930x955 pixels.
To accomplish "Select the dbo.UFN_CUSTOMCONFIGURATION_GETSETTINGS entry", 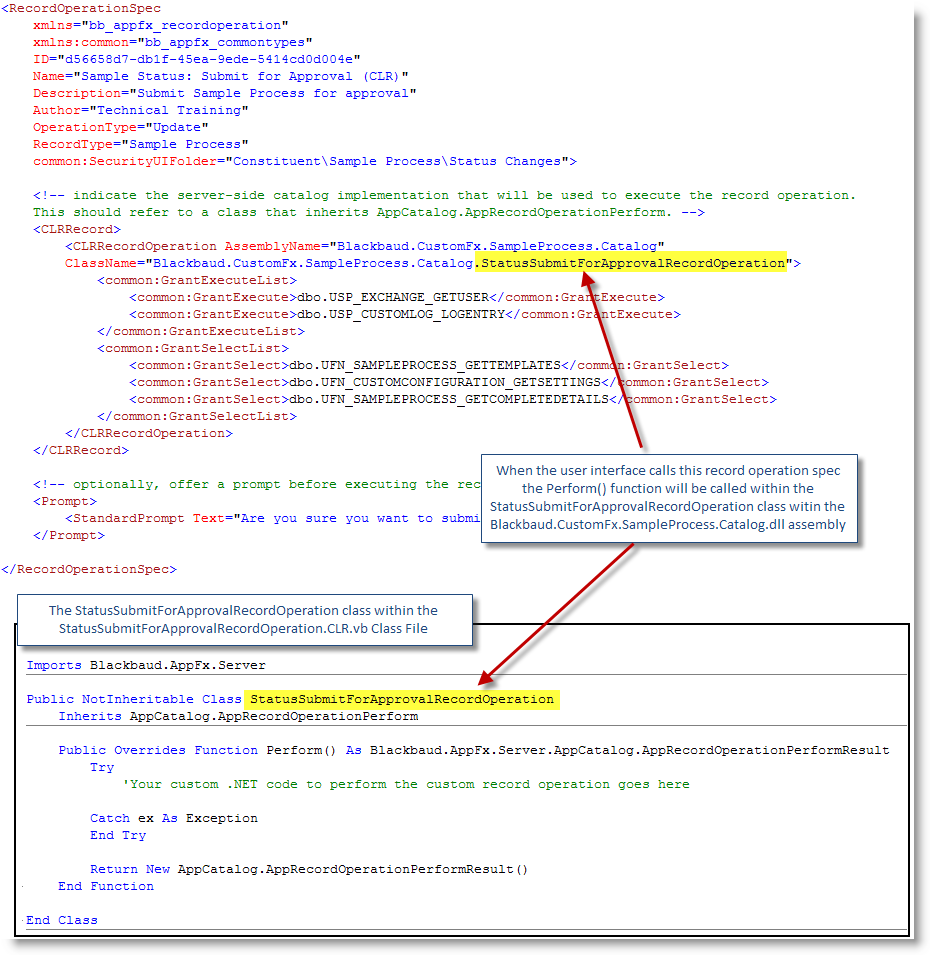I will click(449, 383).
